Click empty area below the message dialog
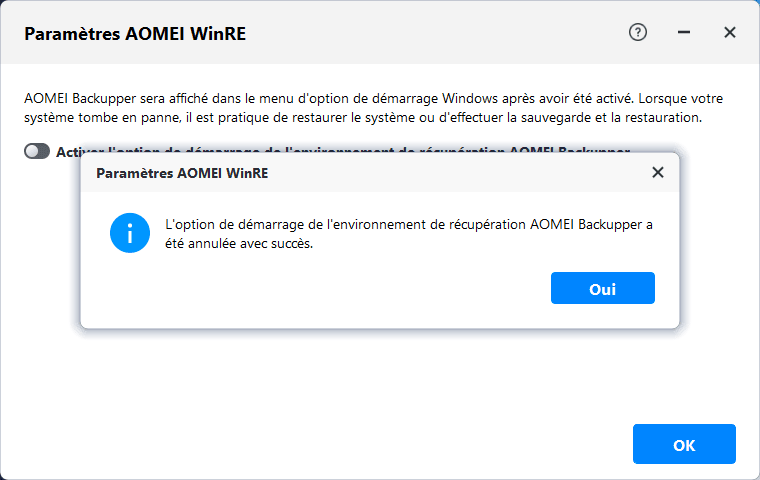The height and width of the screenshot is (480, 760). click(380, 390)
